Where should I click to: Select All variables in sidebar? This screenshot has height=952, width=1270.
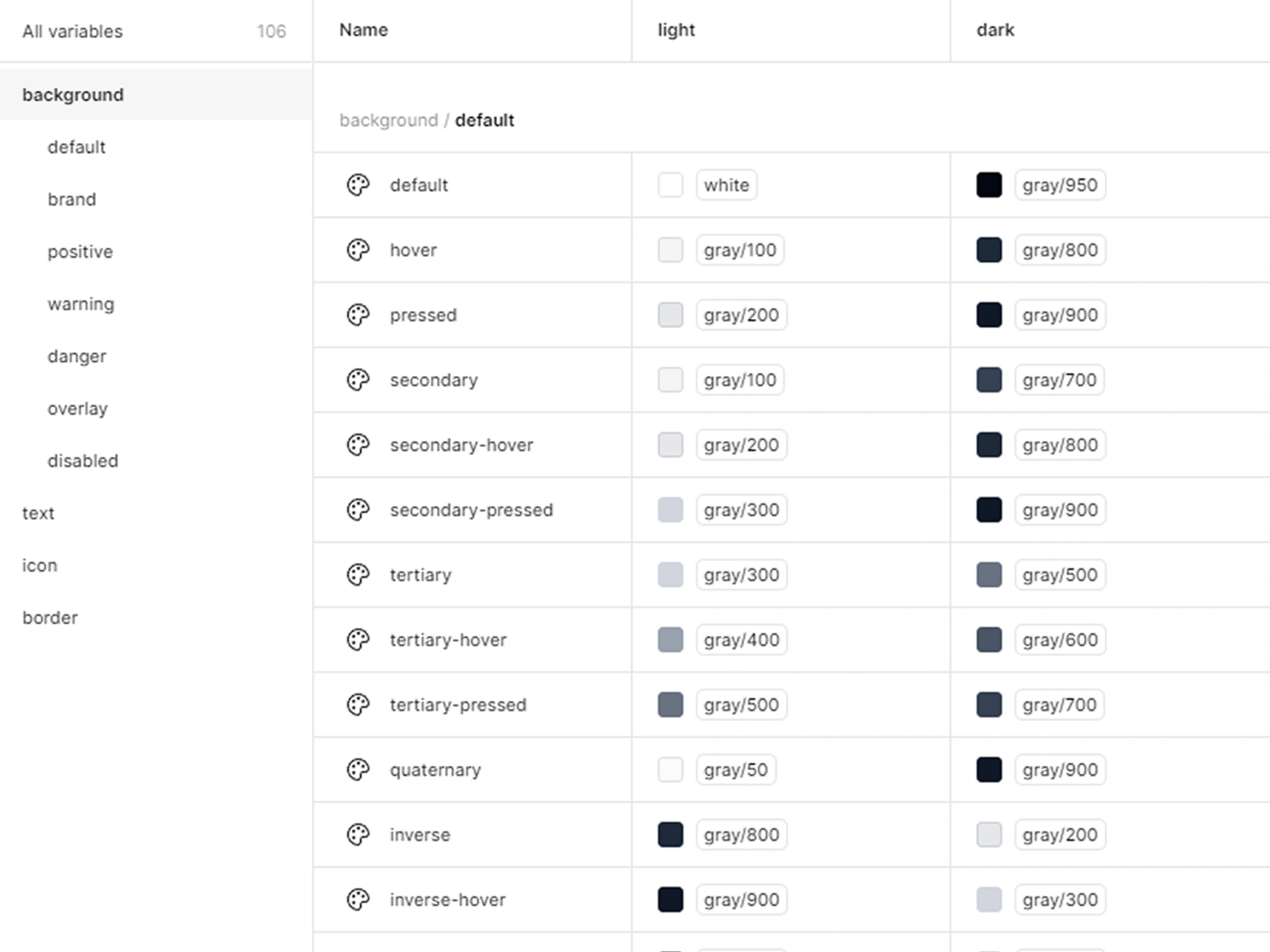coord(72,31)
